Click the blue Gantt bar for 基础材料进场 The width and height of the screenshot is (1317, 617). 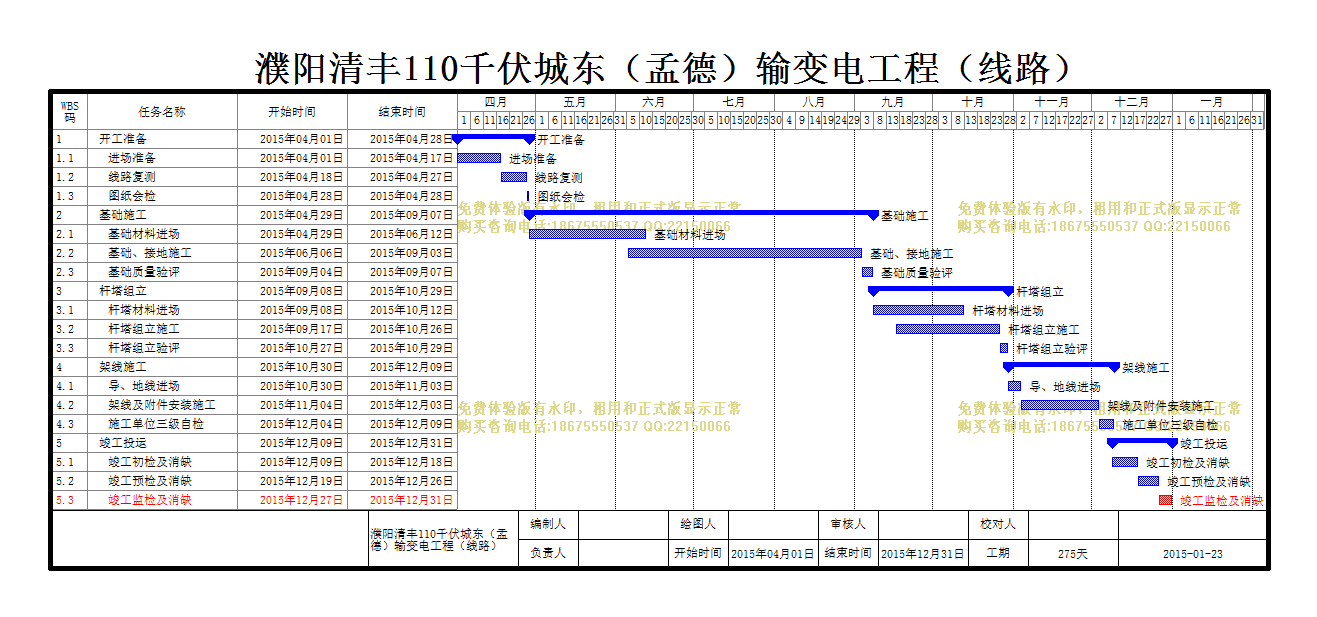(587, 234)
